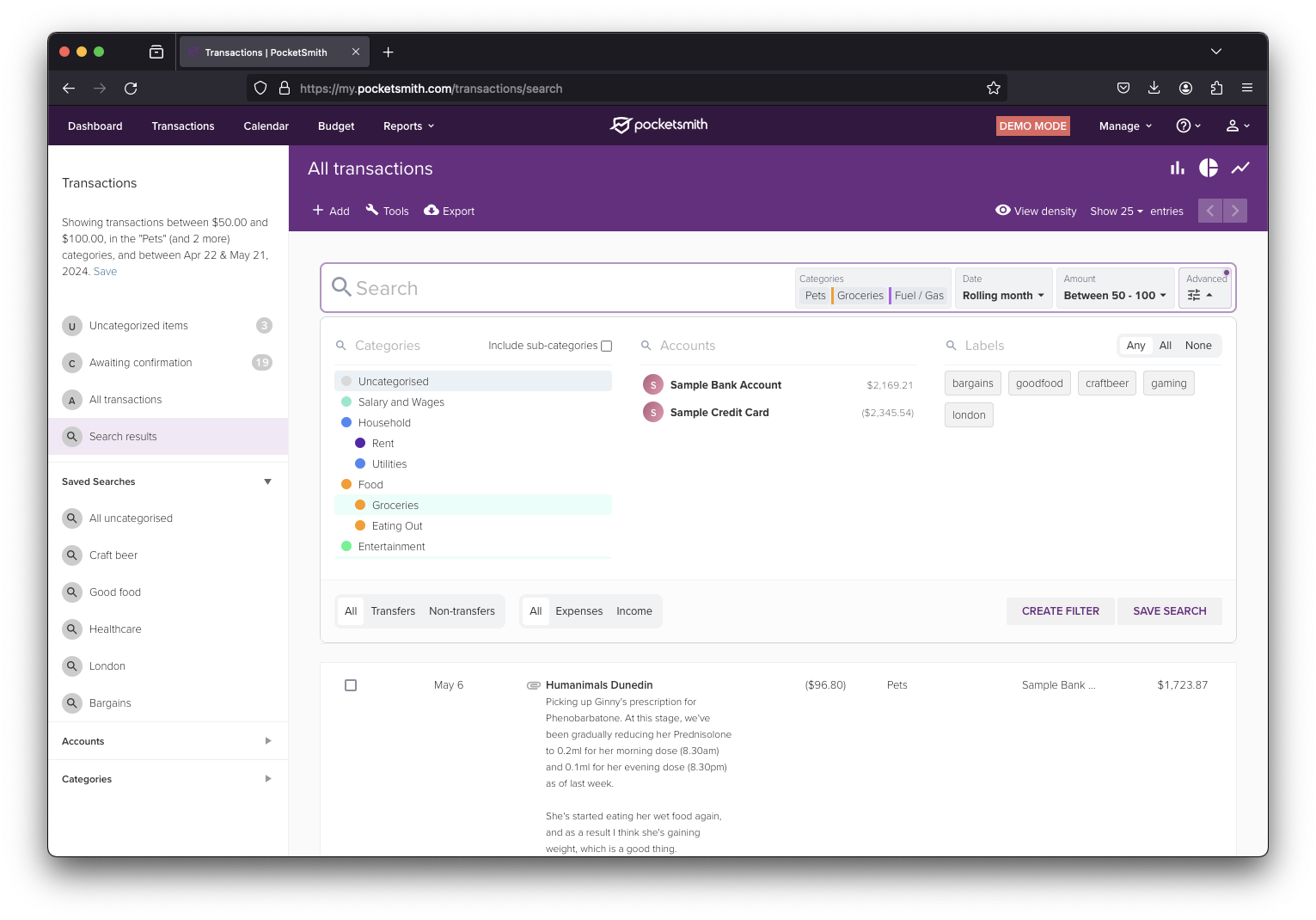Click the Add transaction plus icon

pyautogui.click(x=318, y=211)
